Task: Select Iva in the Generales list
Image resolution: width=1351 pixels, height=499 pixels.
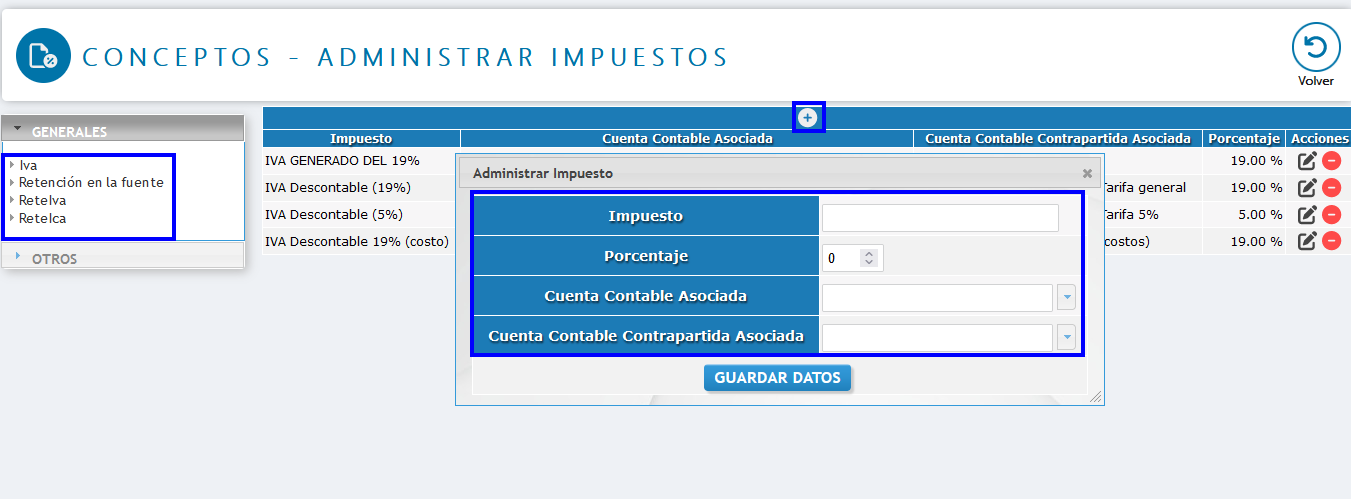Action: [28, 165]
